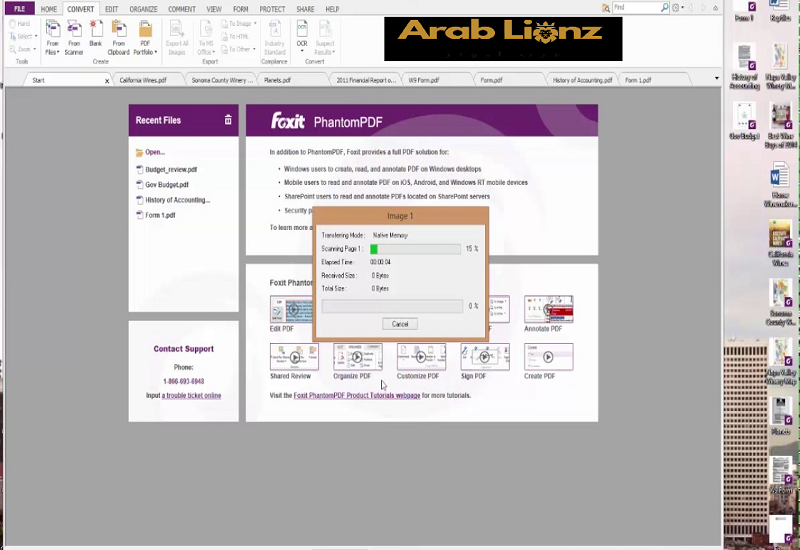The image size is (800, 550).
Task: Click the search magnifier in the Find box
Action: click(x=665, y=7)
